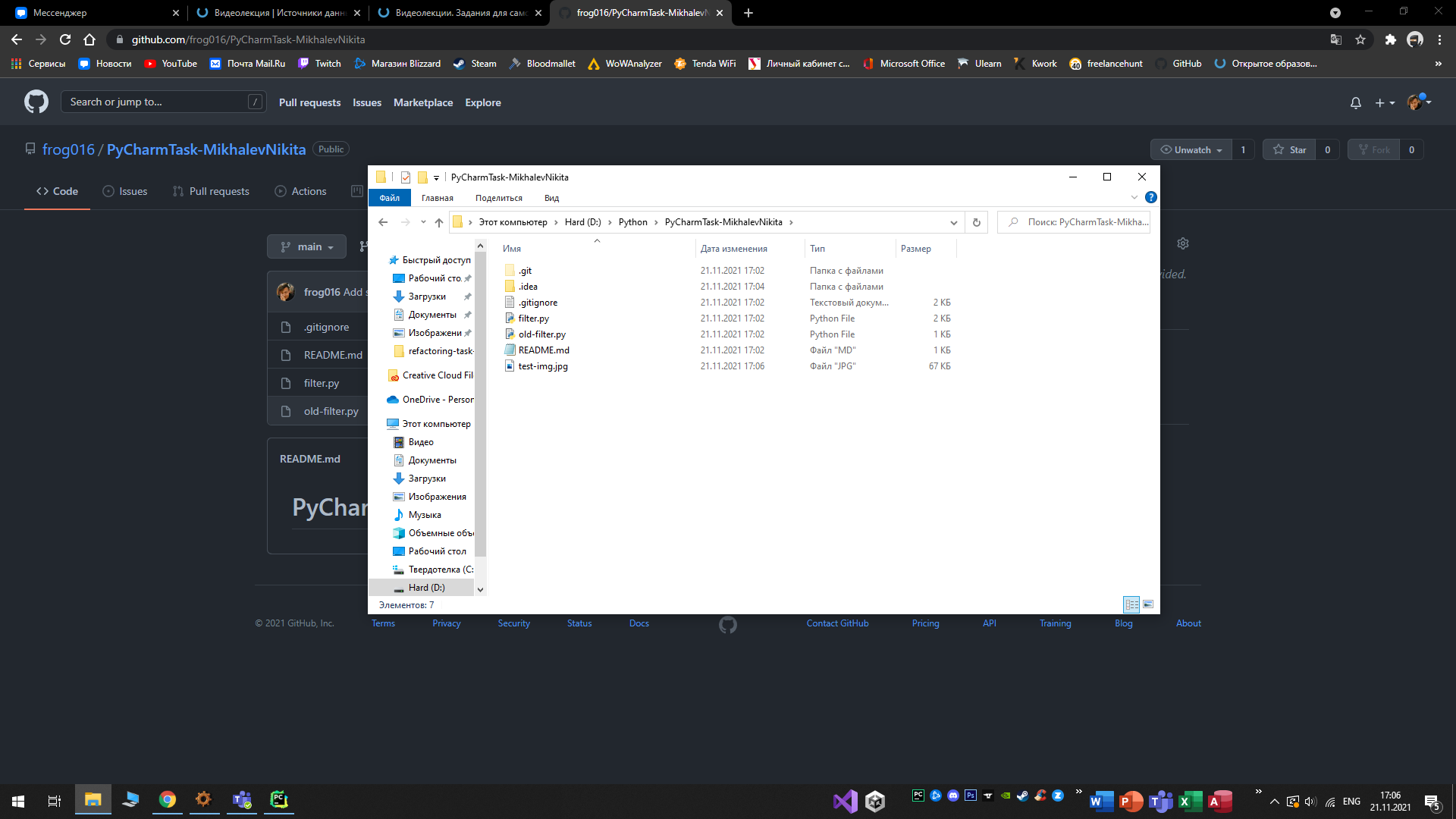
Task: Open GitHub notifications bell
Action: [1356, 102]
